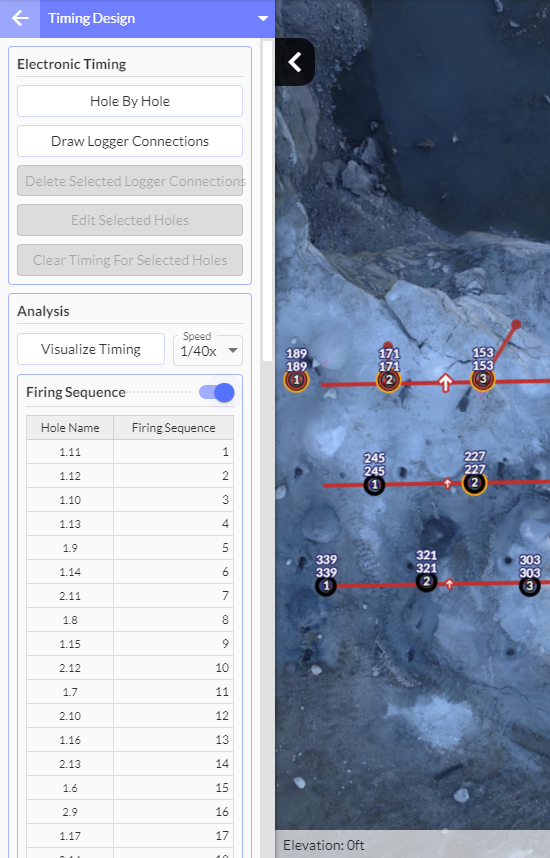This screenshot has height=858, width=550.
Task: Select blast hole marker labeled 303
Action: point(530,586)
